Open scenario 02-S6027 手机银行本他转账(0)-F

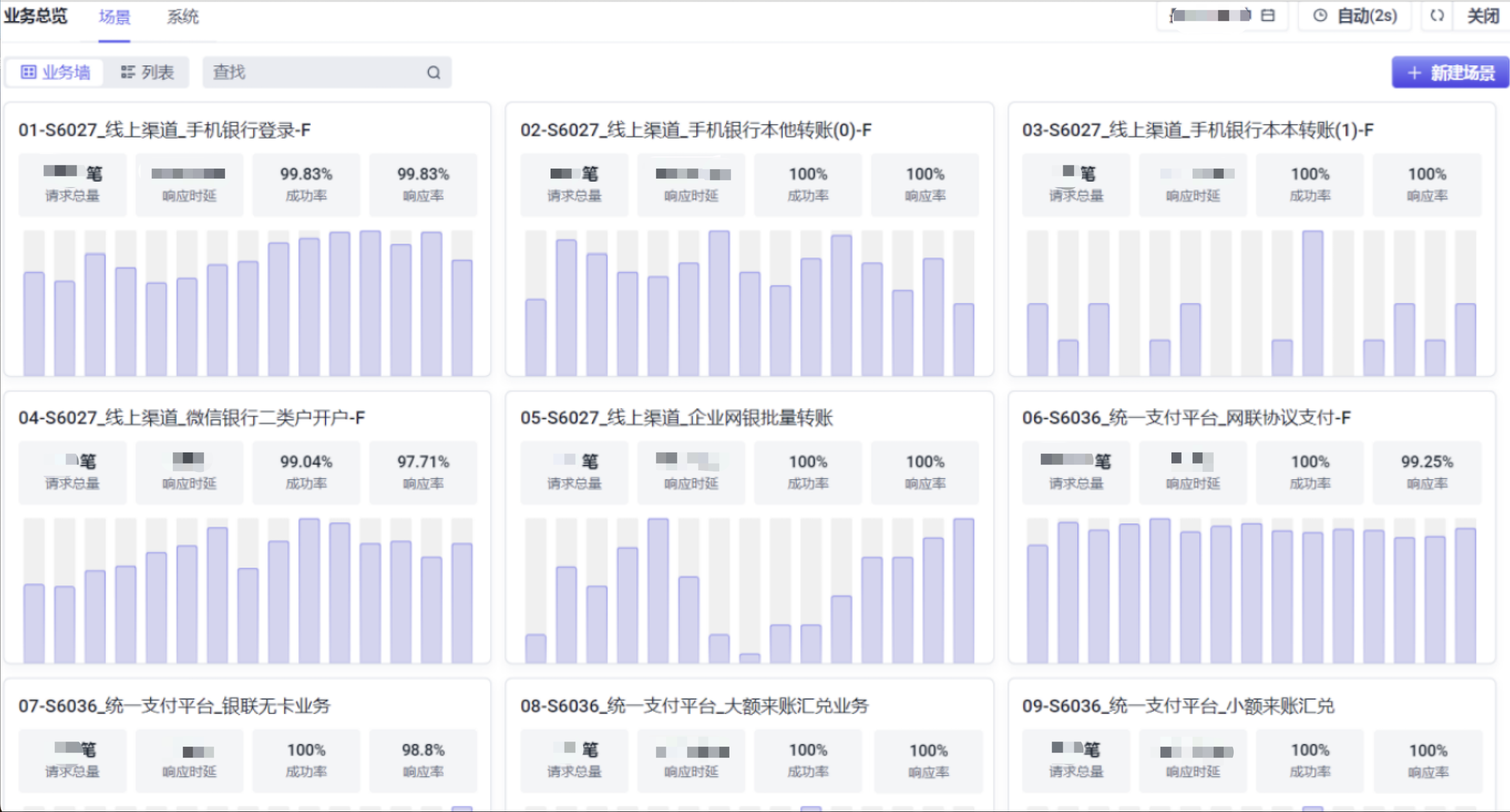(x=696, y=130)
